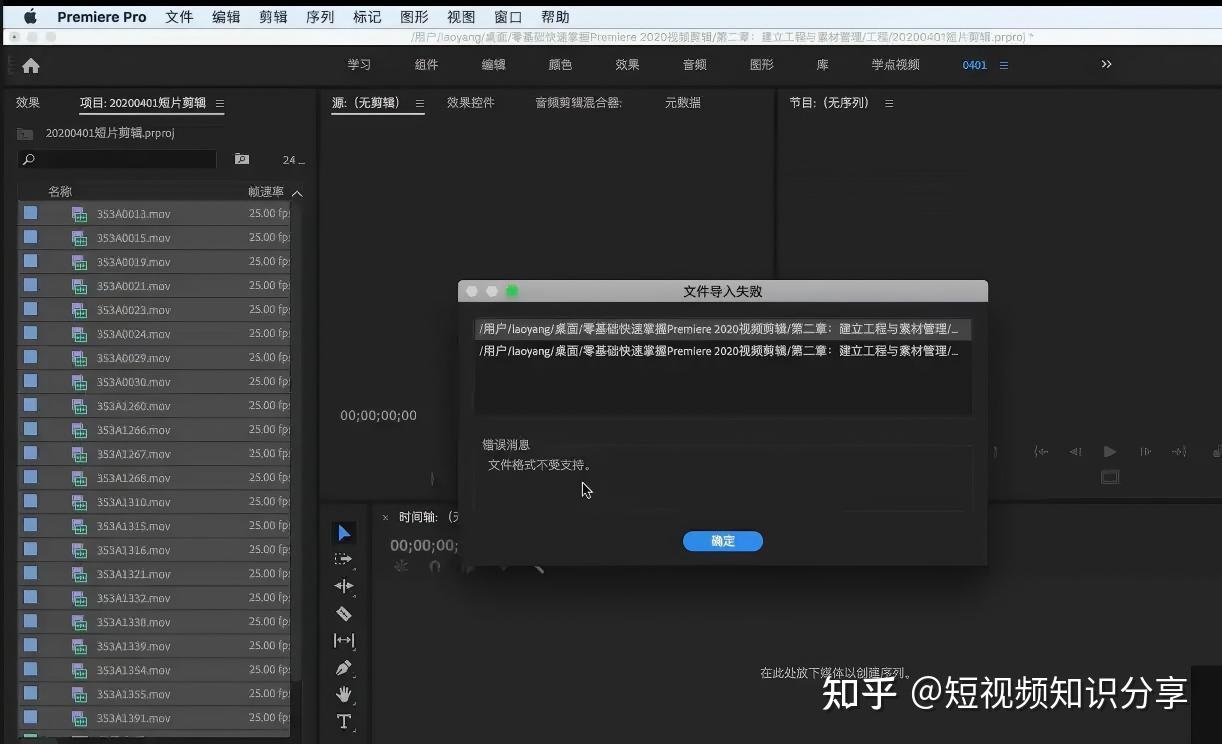
Task: Click the New Bin icon beside the search box
Action: coord(241,159)
